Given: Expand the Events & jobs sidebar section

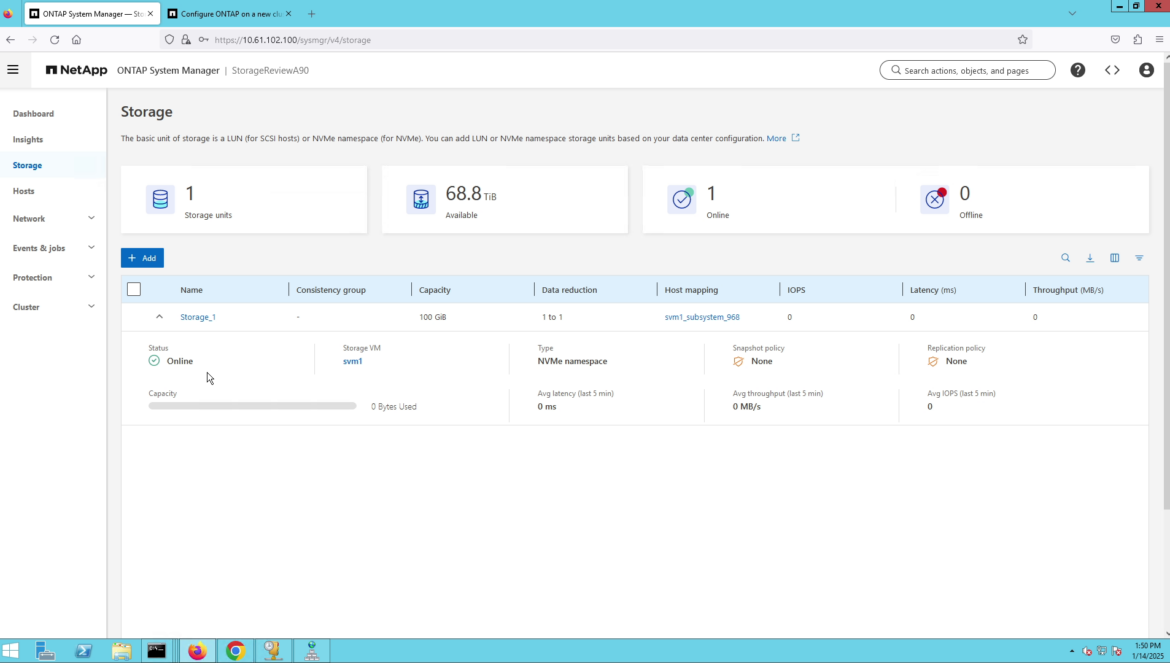Looking at the screenshot, I should 91,248.
